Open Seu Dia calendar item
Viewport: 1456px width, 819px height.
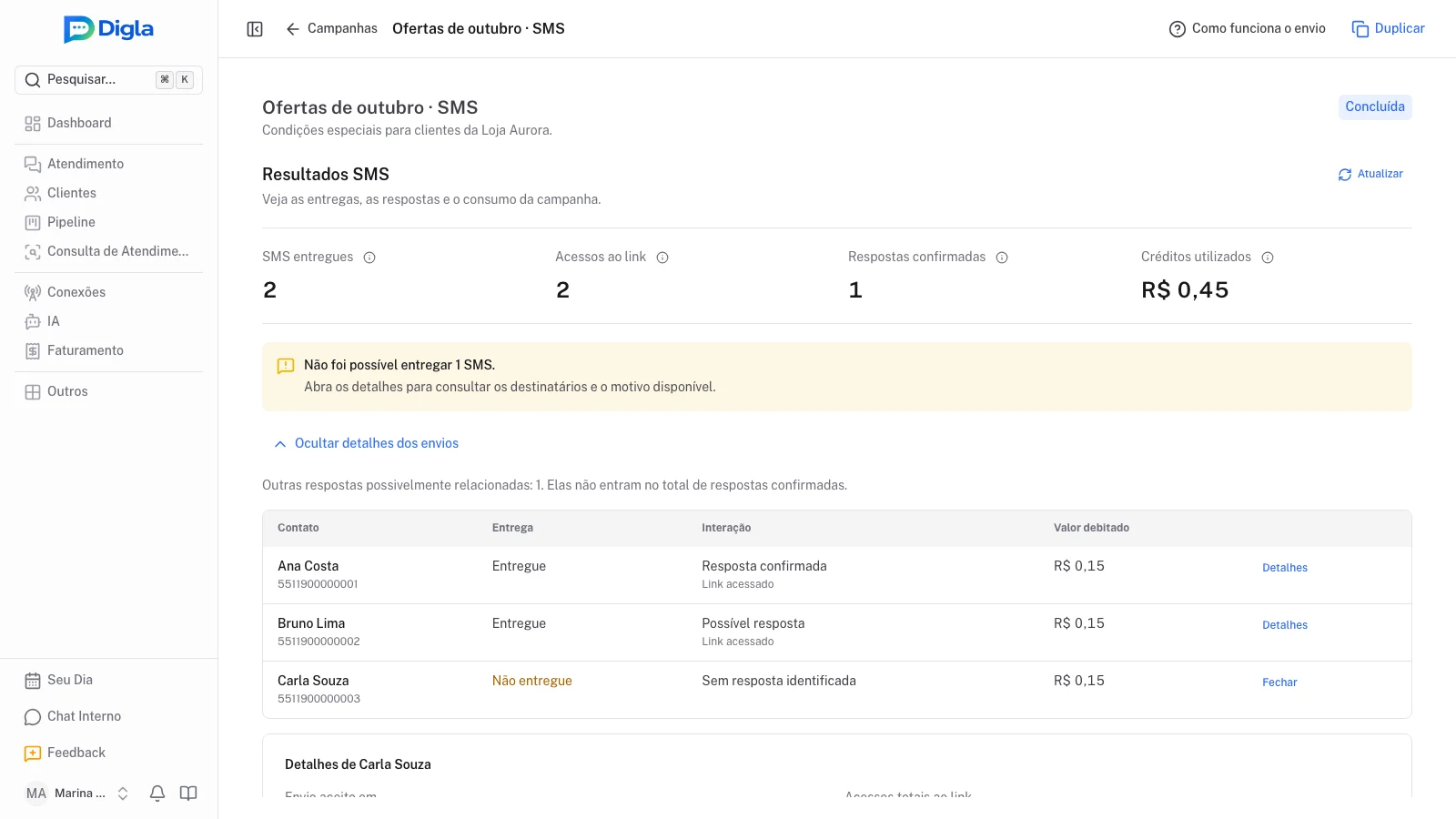click(x=108, y=680)
